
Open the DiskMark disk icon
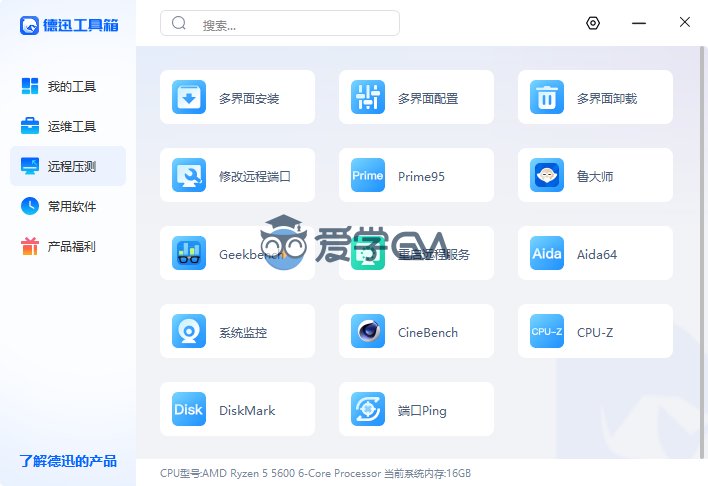click(x=188, y=410)
